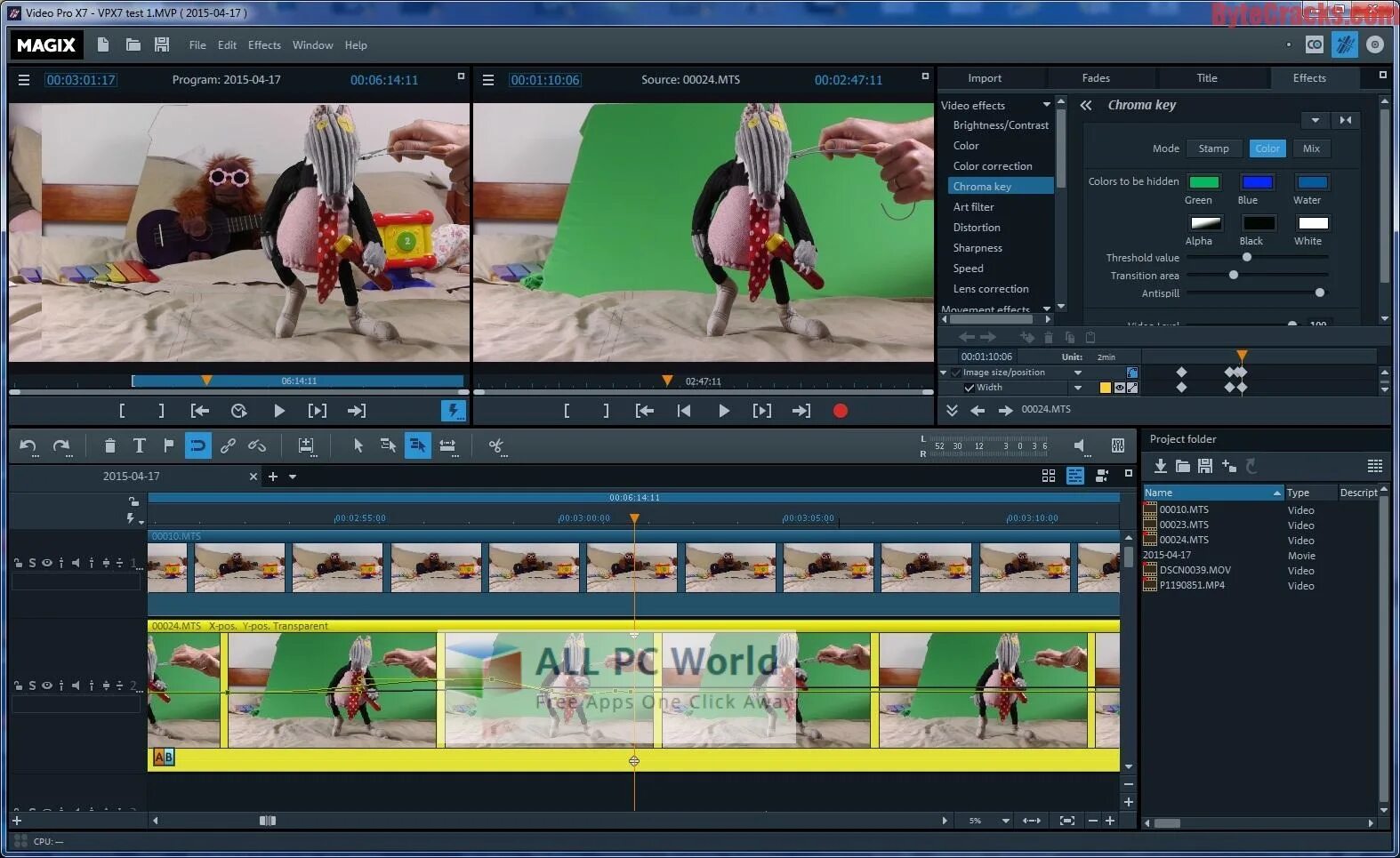Select Mix chroma key mode
Viewport: 1400px width, 858px height.
(1311, 148)
